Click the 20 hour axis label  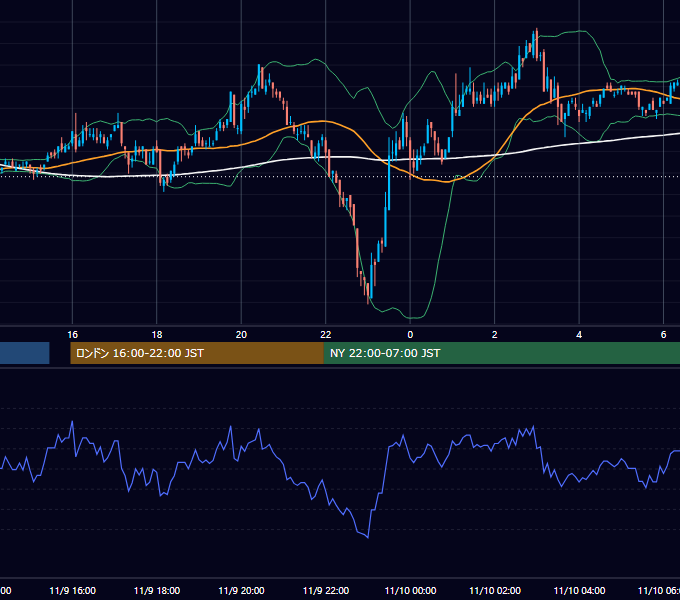pos(241,335)
